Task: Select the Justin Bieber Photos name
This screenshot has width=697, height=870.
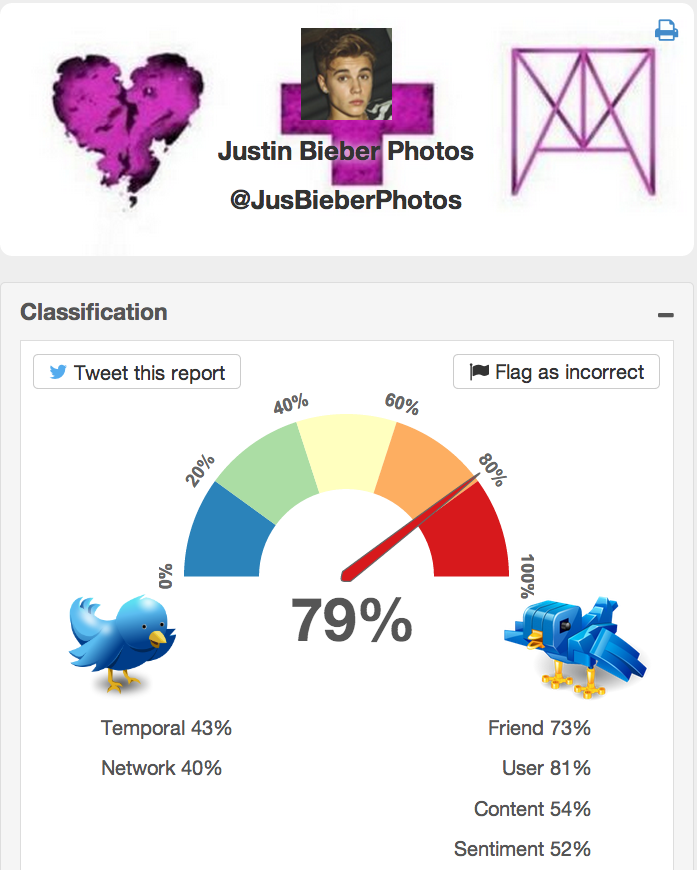Action: [346, 152]
